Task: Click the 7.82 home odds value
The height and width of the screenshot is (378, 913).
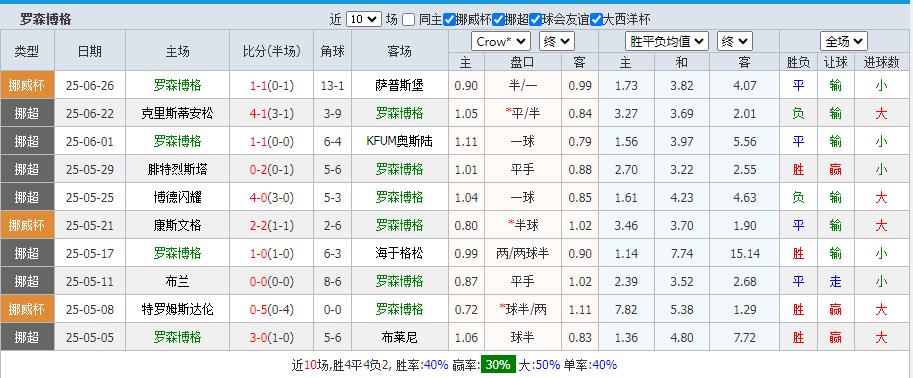Action: click(626, 309)
